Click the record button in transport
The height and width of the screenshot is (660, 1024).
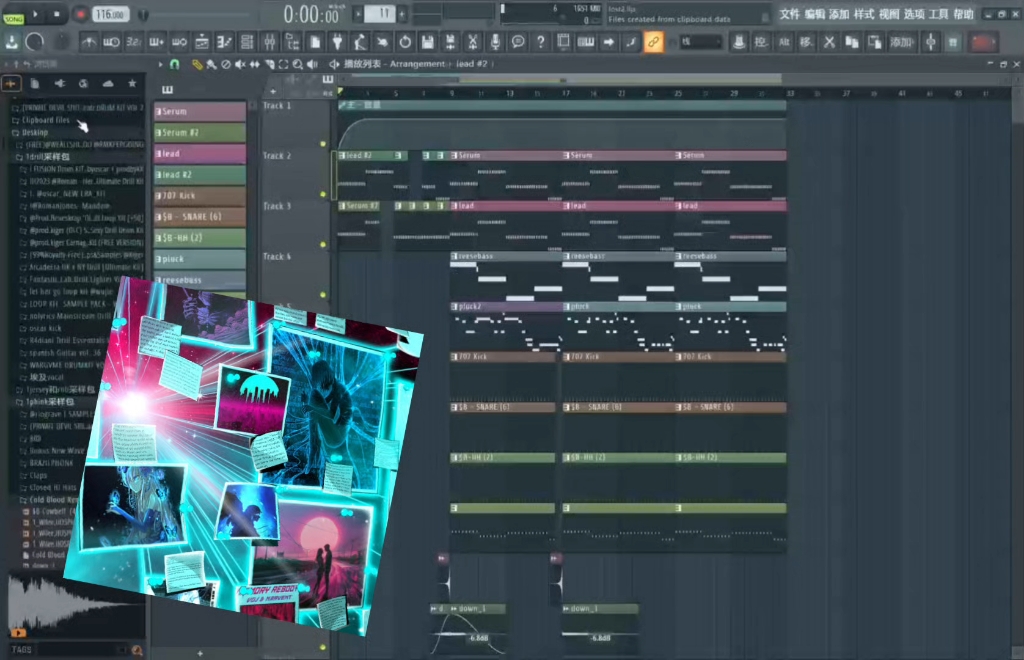[79, 14]
